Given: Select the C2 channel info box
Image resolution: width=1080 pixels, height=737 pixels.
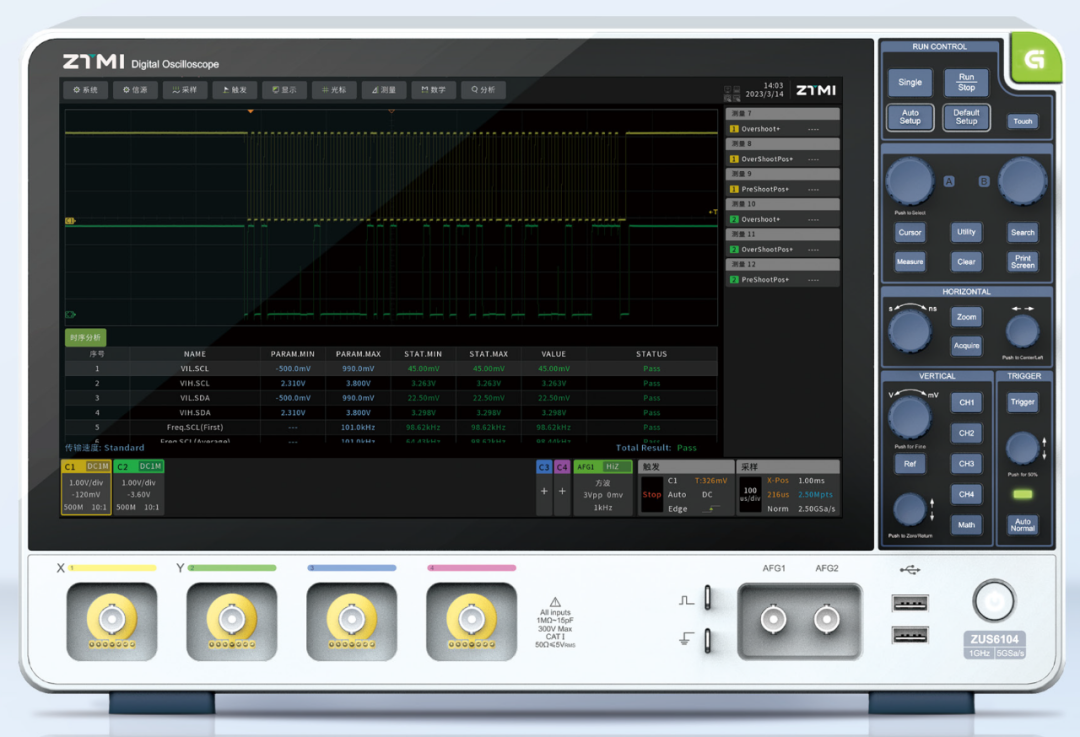Looking at the screenshot, I should pyautogui.click(x=138, y=487).
